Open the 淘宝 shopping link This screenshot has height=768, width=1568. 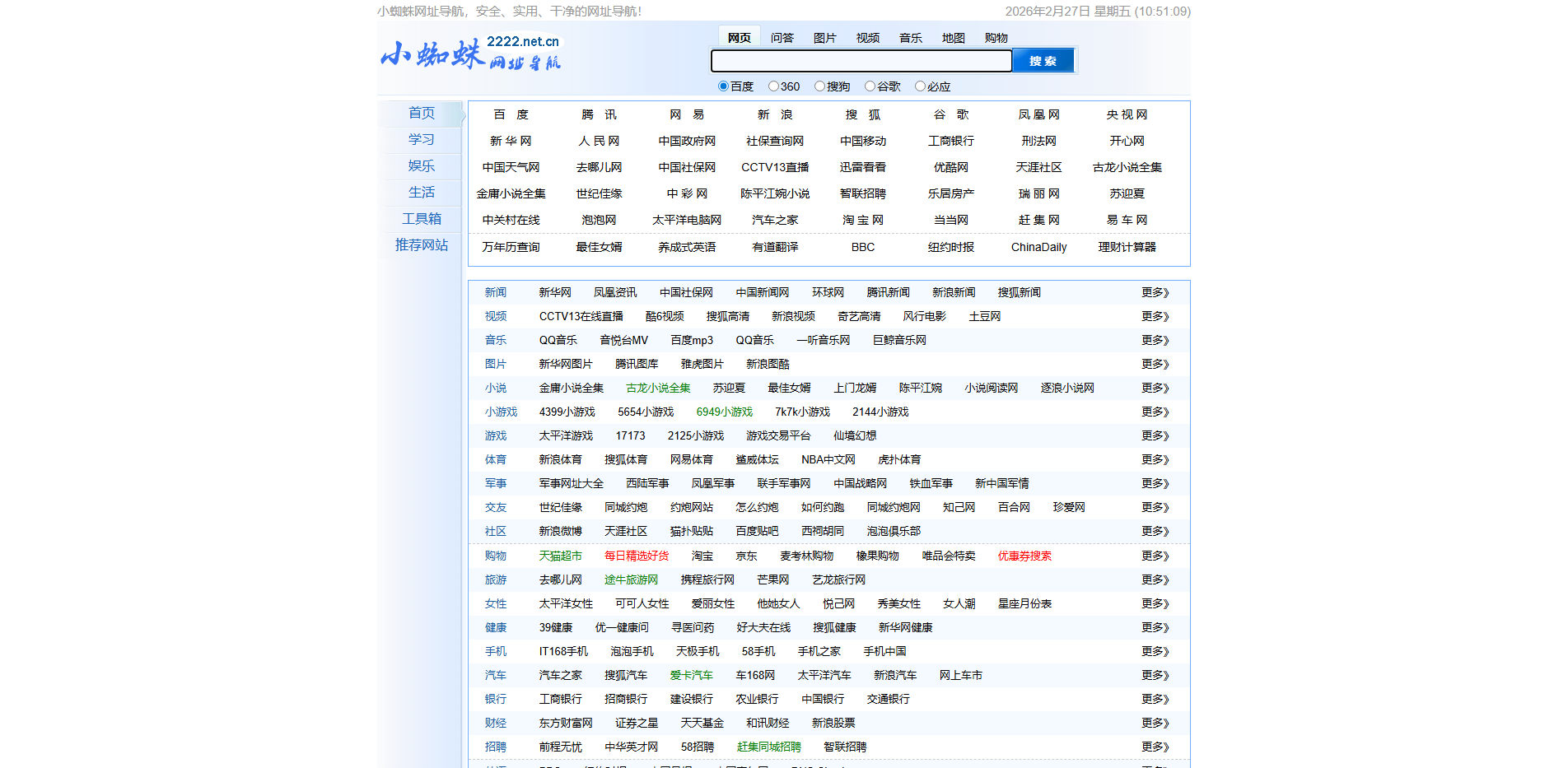(702, 556)
